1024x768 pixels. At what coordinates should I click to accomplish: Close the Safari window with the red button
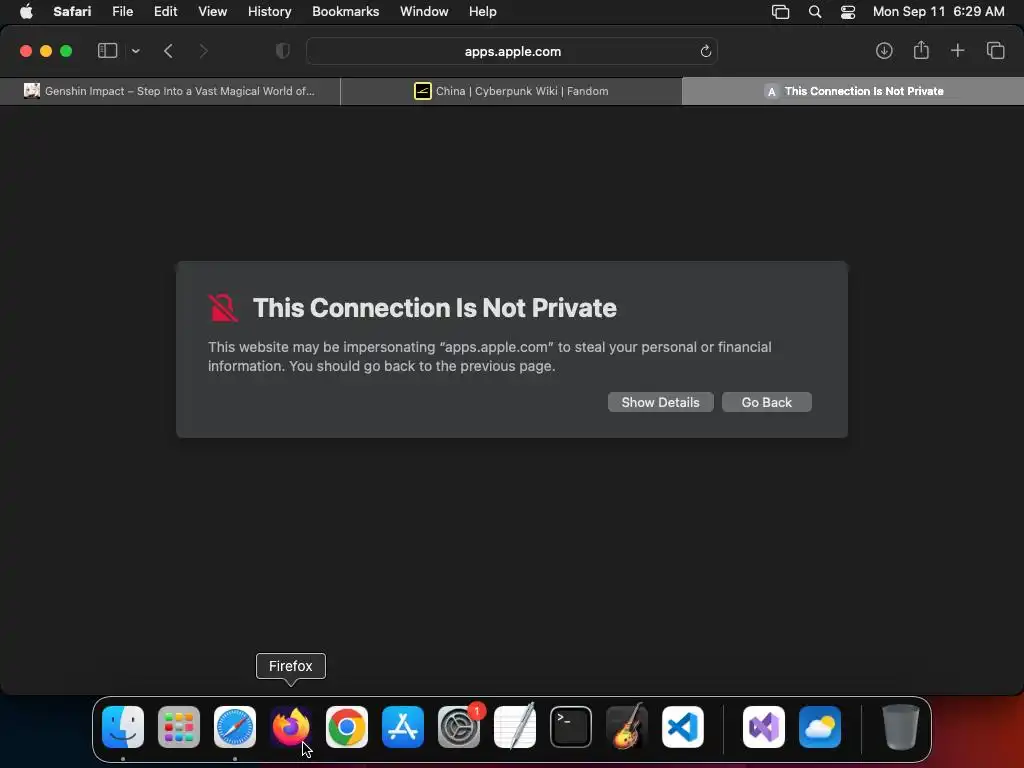[26, 51]
